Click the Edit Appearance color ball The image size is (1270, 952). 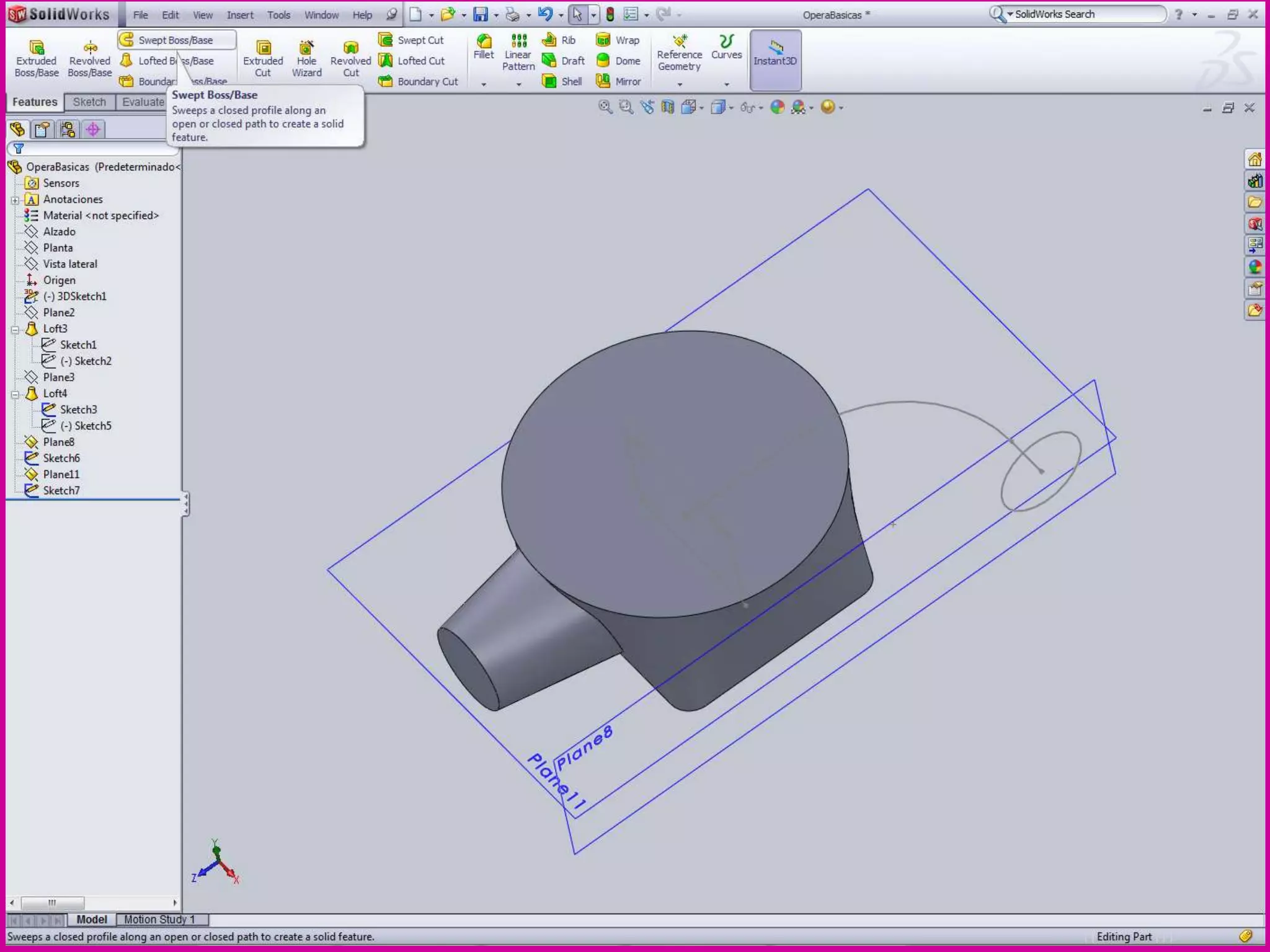click(x=777, y=107)
